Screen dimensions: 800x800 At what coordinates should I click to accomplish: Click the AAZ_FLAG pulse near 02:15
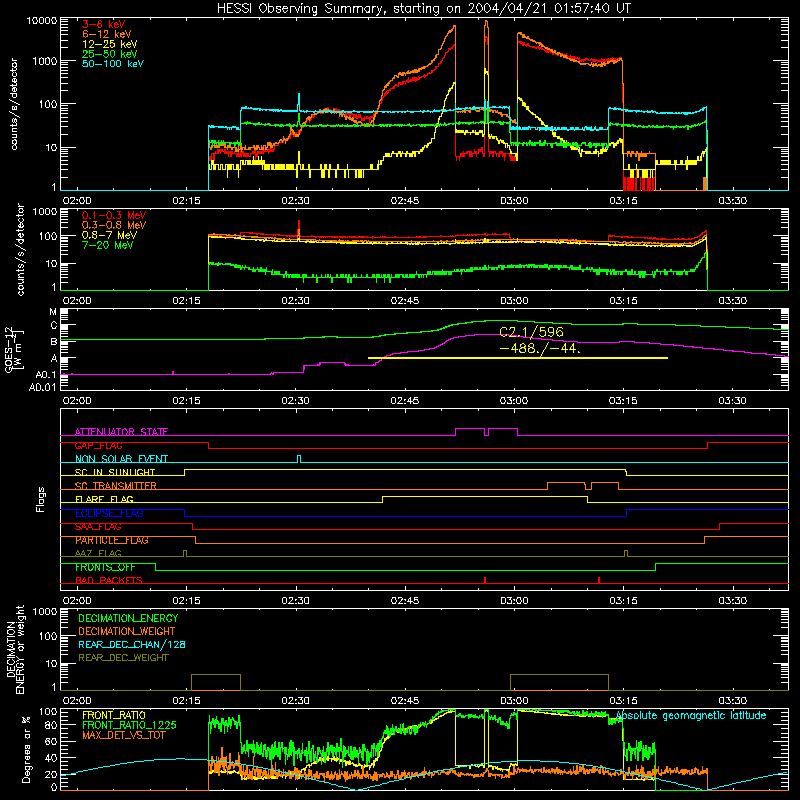(x=185, y=554)
